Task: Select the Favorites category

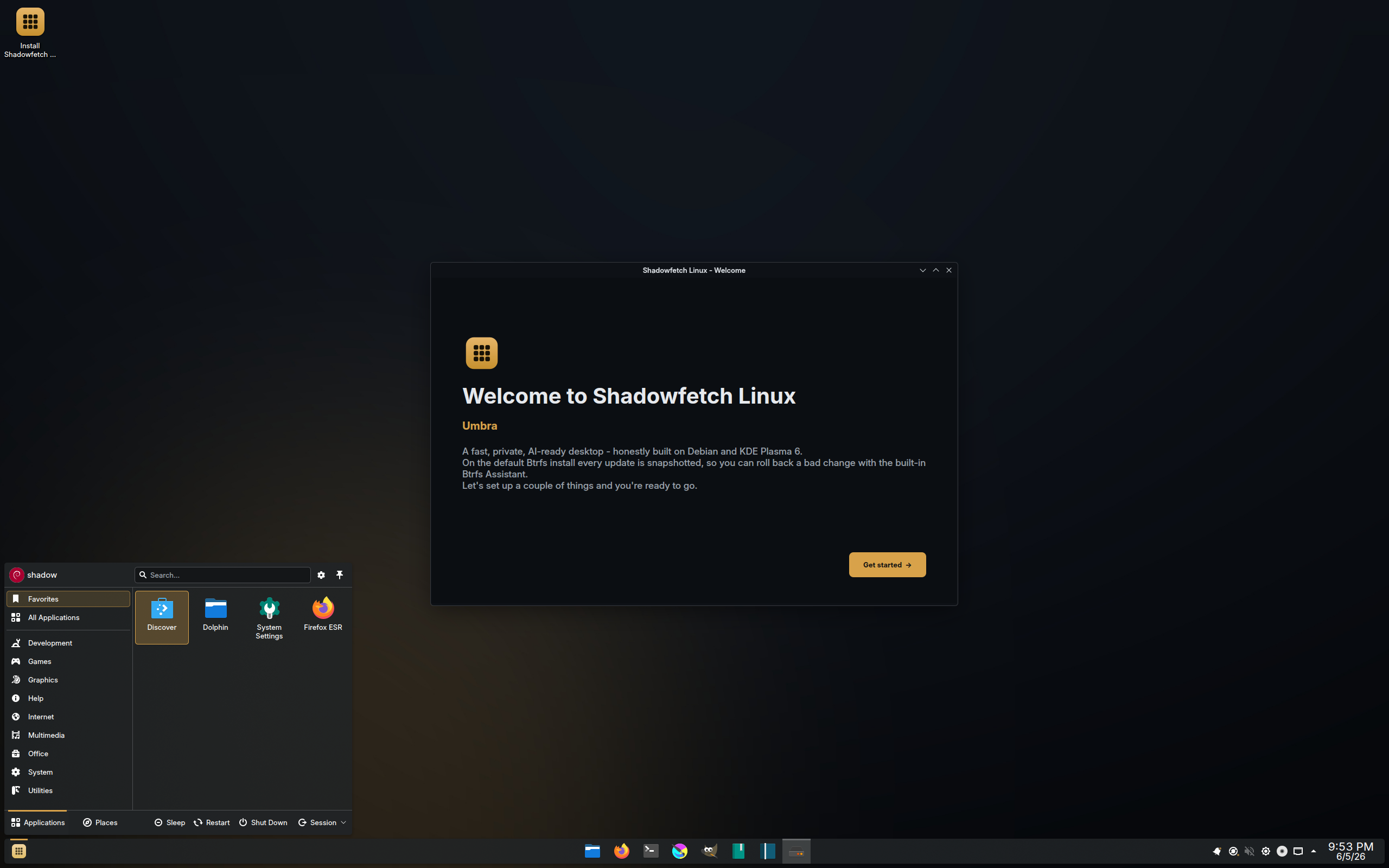Action: pos(68,599)
